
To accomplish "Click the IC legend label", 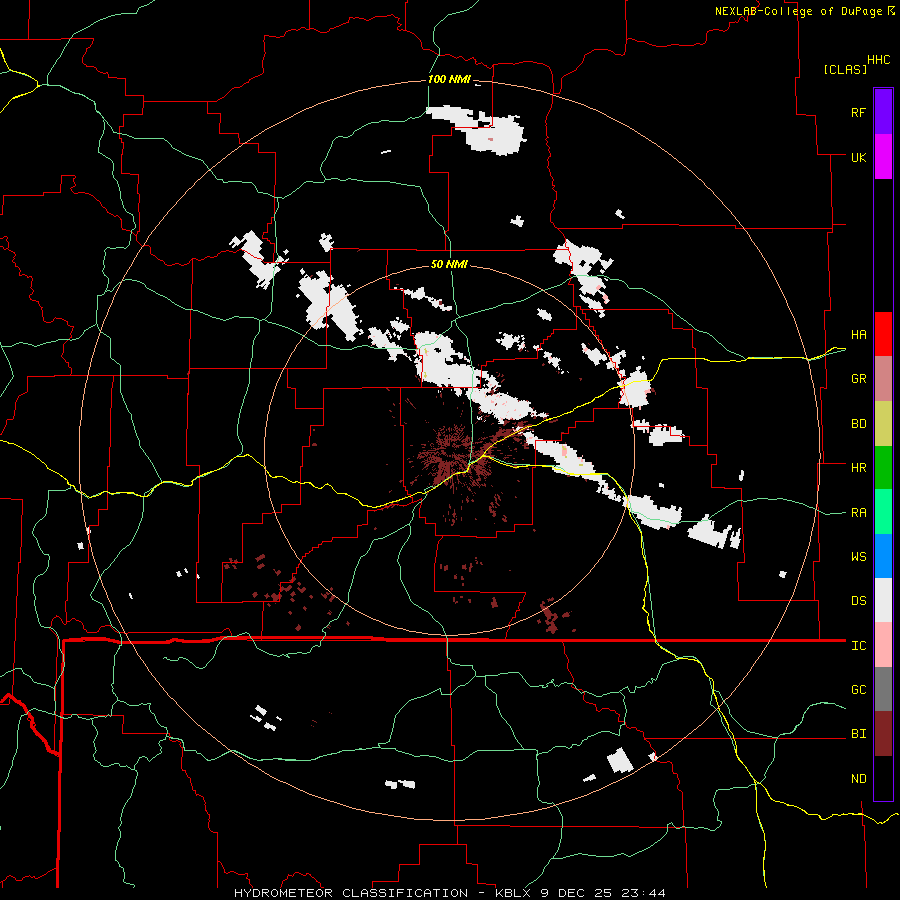I will pyautogui.click(x=858, y=646).
